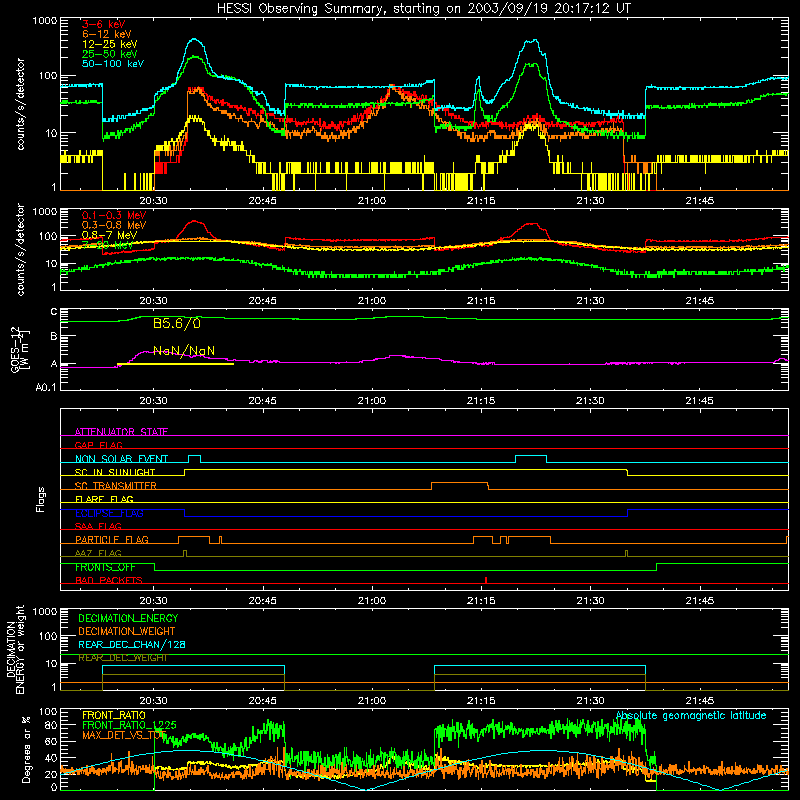Click the FRONT_RATIO_1225 legend label

129,725
